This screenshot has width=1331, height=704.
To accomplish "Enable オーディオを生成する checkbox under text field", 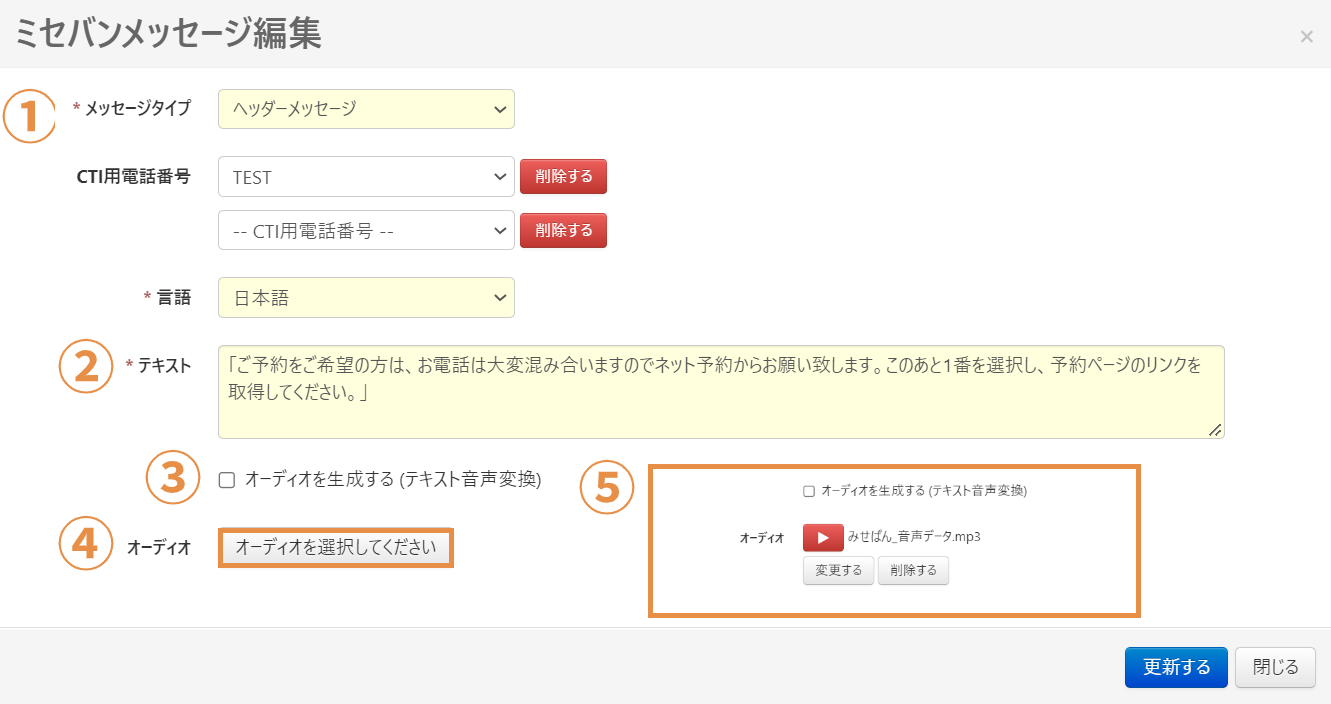I will point(227,480).
